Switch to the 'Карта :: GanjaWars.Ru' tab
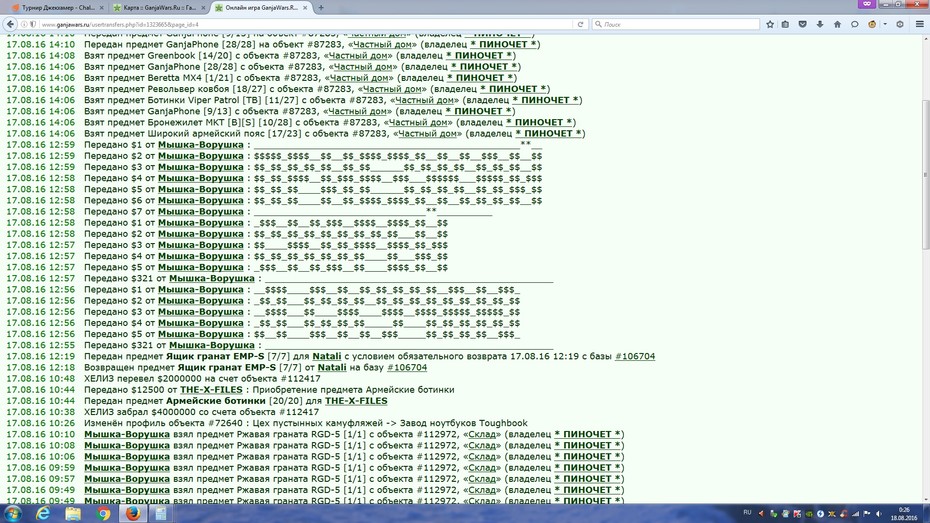Screen dimensions: 930x523 [x=159, y=8]
